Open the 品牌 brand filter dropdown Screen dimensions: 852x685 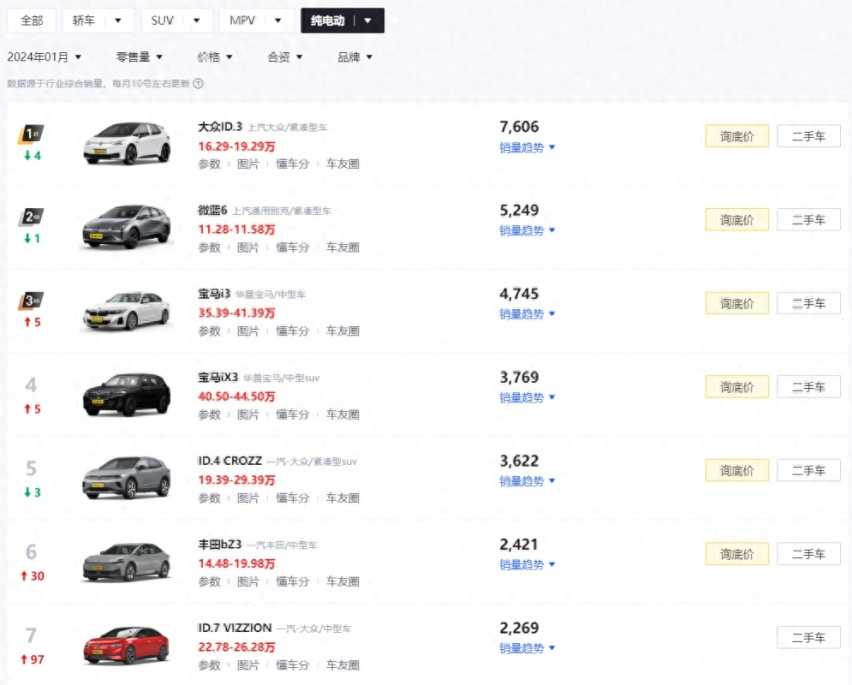coord(355,57)
